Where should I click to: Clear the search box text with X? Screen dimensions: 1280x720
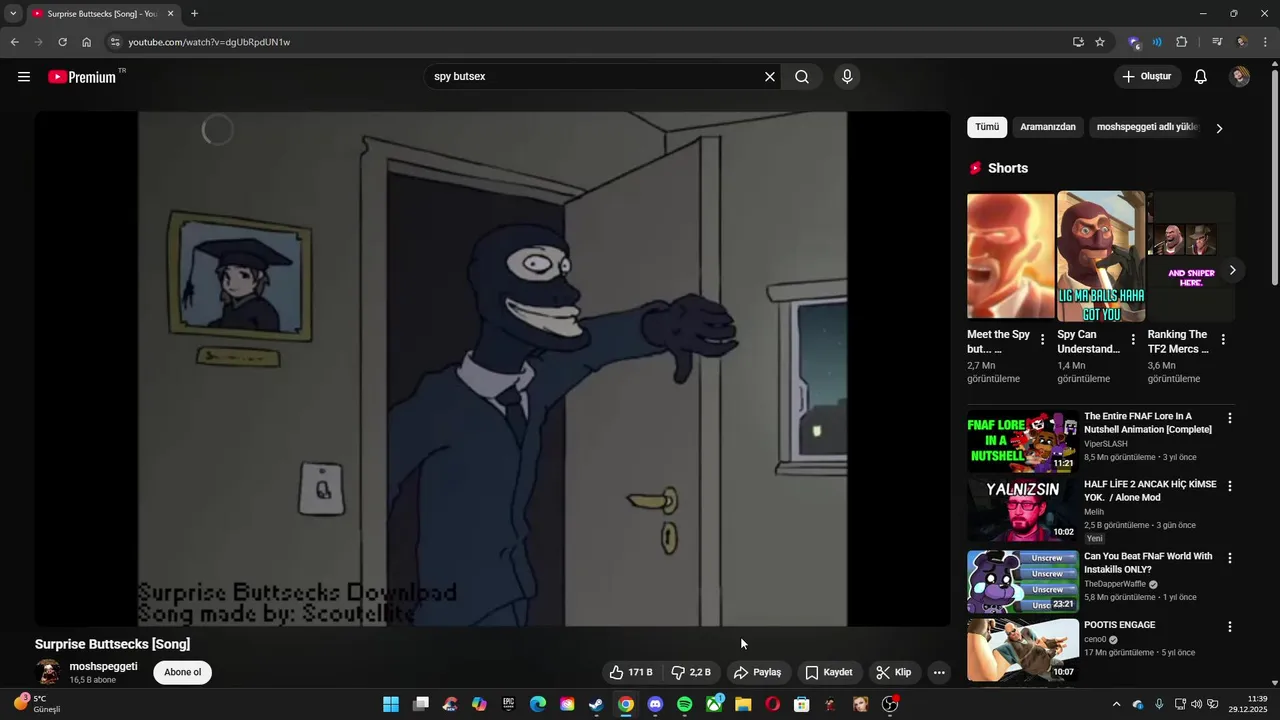[x=770, y=77]
